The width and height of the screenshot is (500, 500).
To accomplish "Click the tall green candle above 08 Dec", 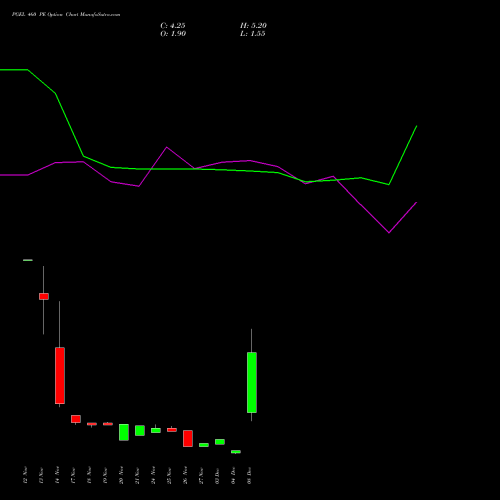I will [x=252, y=382].
